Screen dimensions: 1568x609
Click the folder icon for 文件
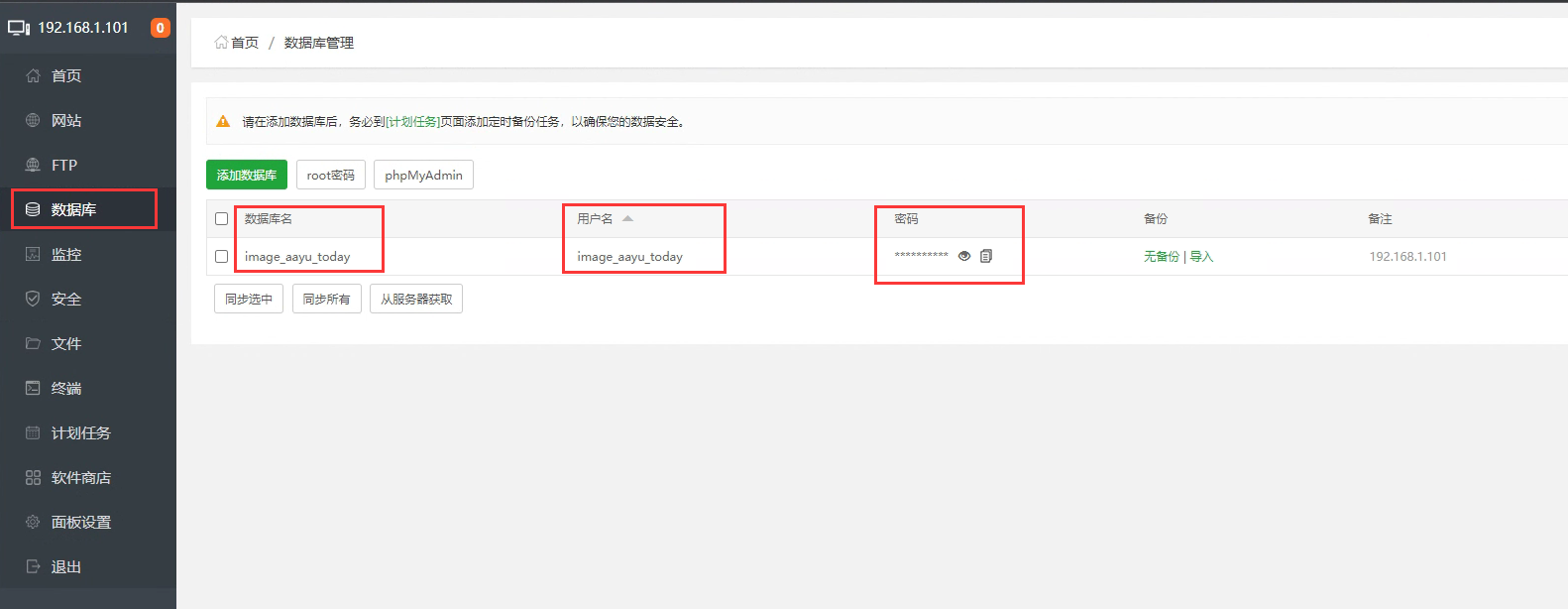33,343
